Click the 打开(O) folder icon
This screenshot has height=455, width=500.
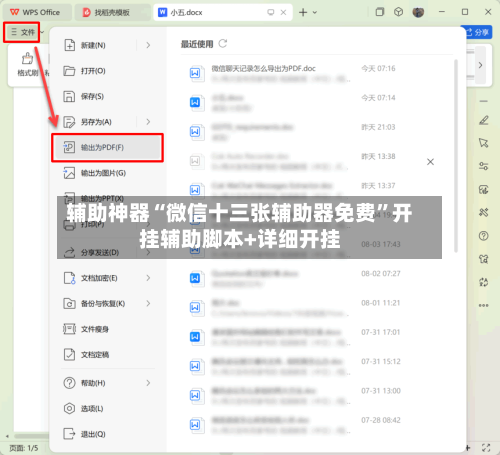tap(69, 71)
